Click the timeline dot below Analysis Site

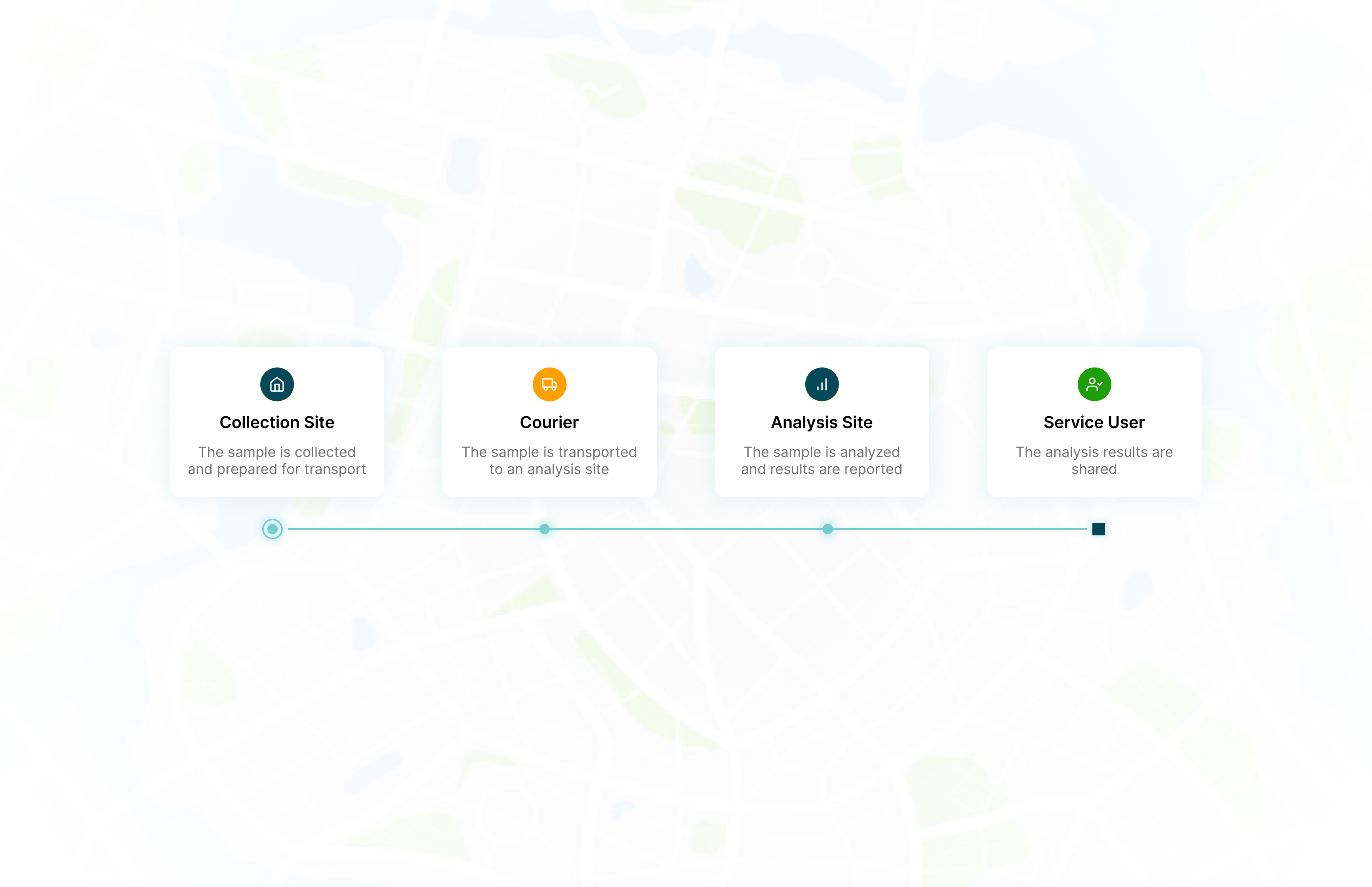click(x=828, y=529)
